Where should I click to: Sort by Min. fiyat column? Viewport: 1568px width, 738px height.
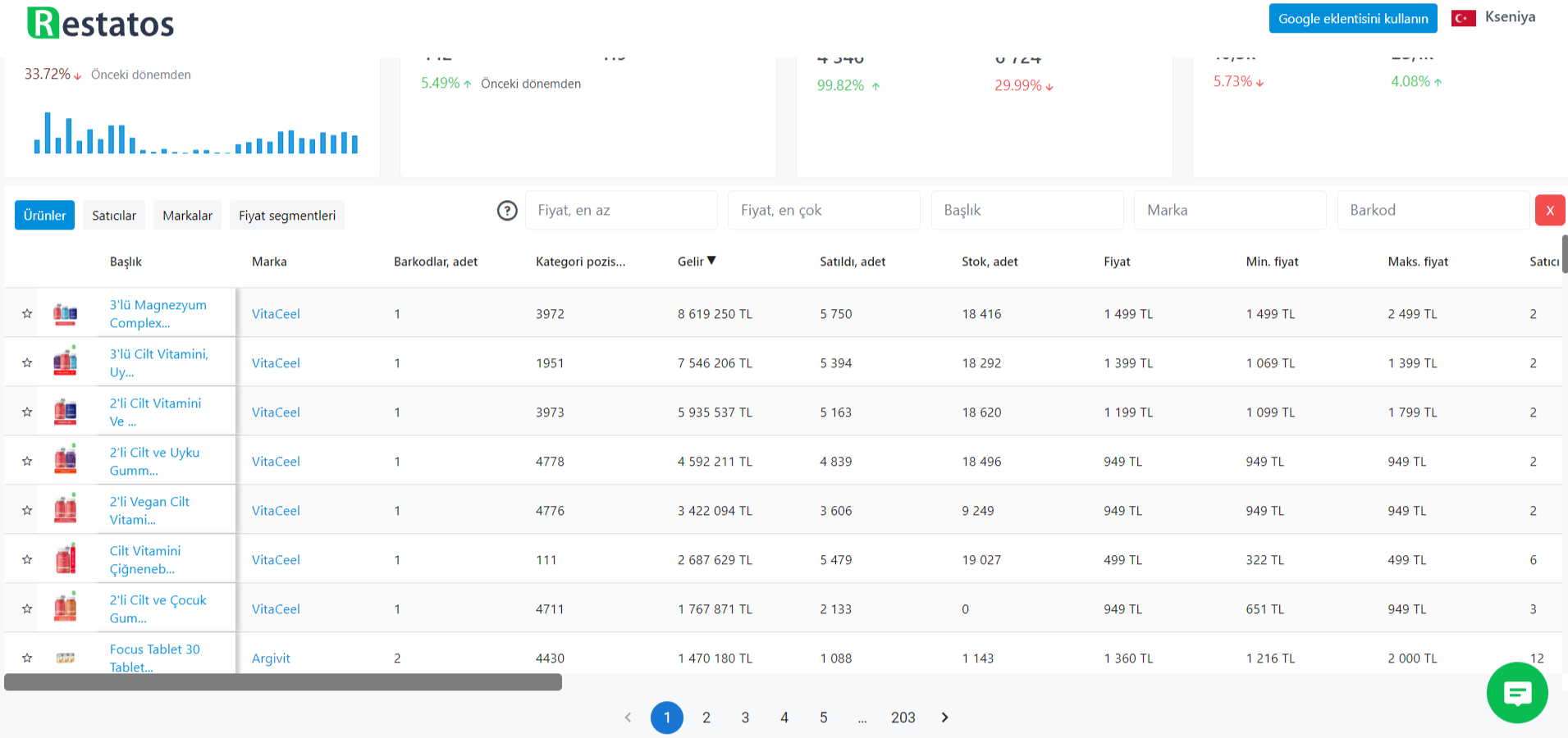click(x=1272, y=262)
